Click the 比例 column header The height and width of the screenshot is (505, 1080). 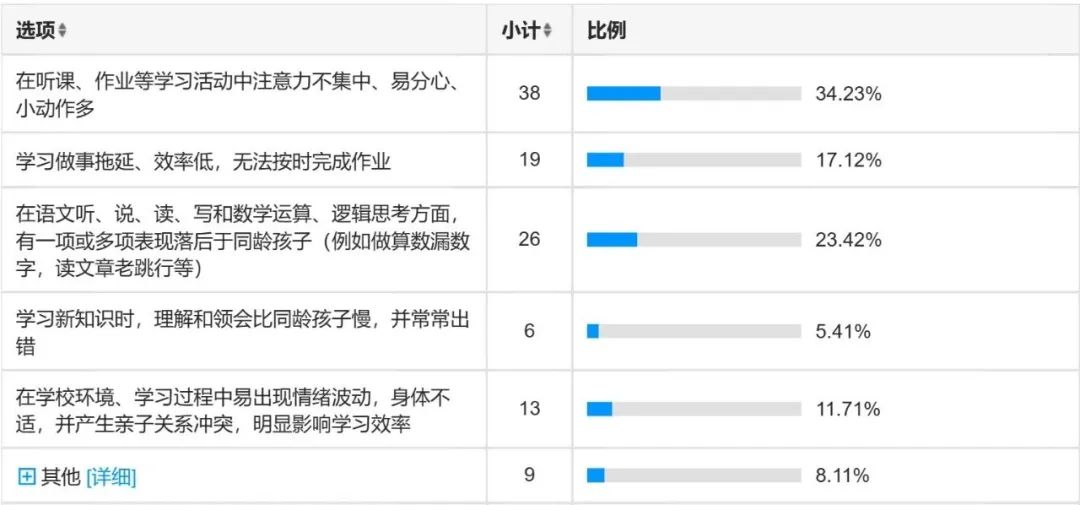click(606, 30)
